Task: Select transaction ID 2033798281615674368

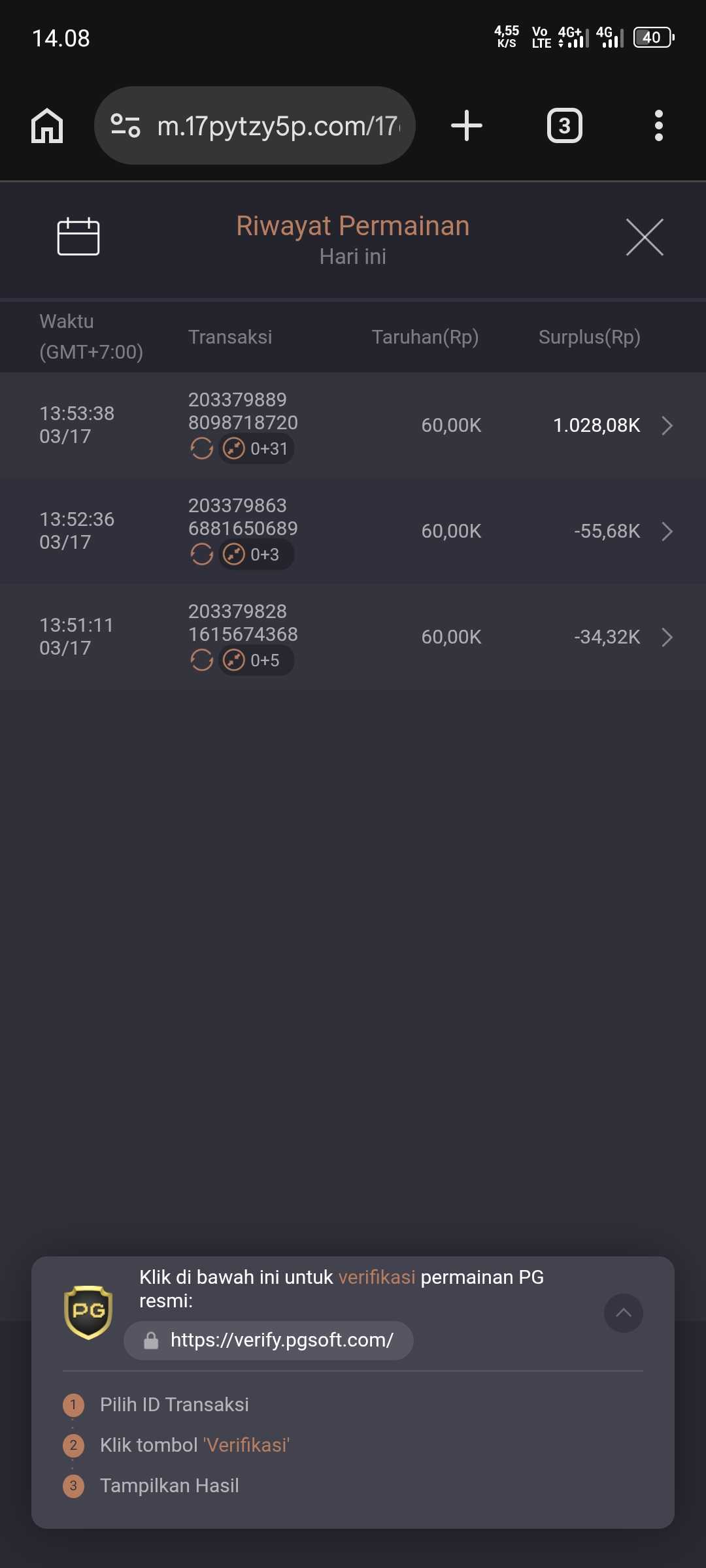Action: pos(243,623)
